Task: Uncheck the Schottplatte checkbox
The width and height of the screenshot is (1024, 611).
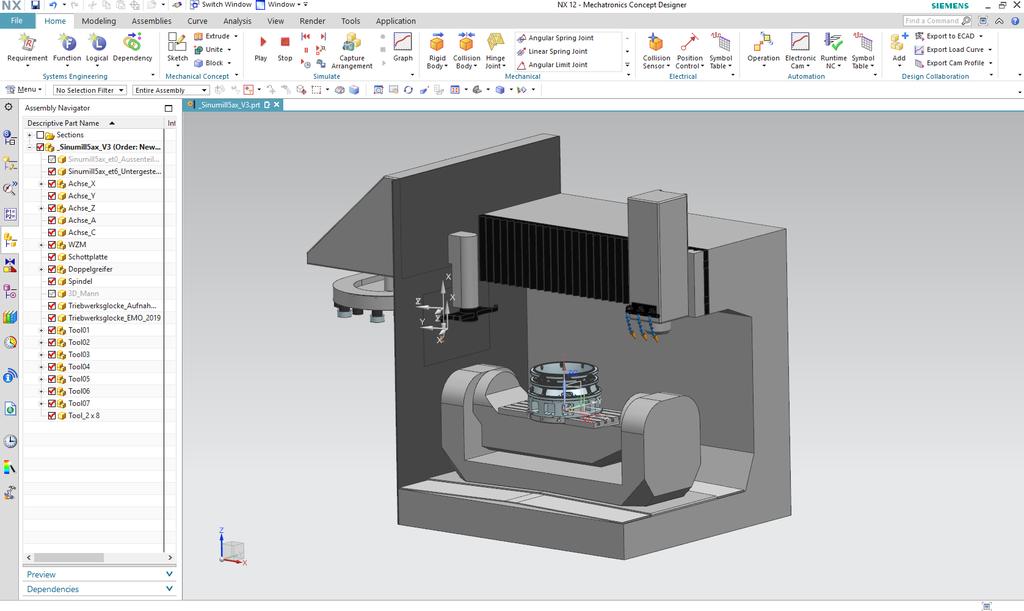Action: (x=52, y=257)
